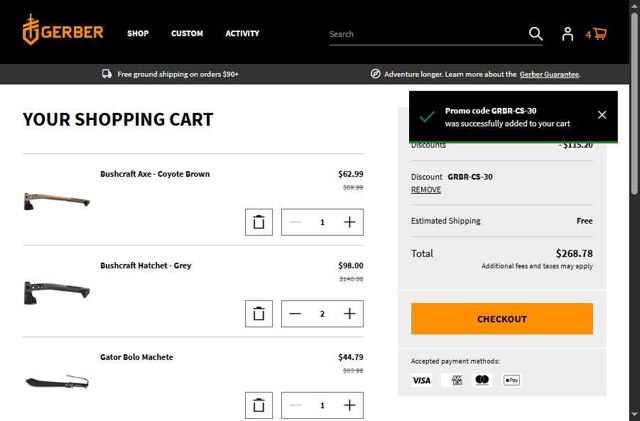Proceed with the Checkout button

pos(502,319)
